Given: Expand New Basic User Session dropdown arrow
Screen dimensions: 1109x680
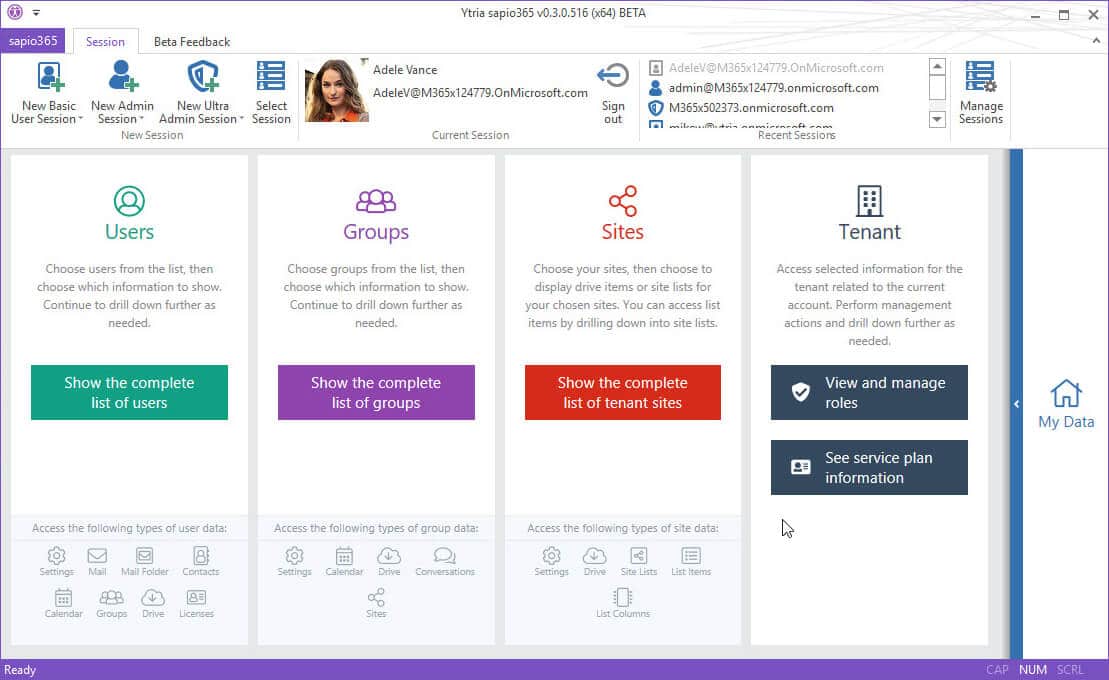Looking at the screenshot, I should (80, 119).
